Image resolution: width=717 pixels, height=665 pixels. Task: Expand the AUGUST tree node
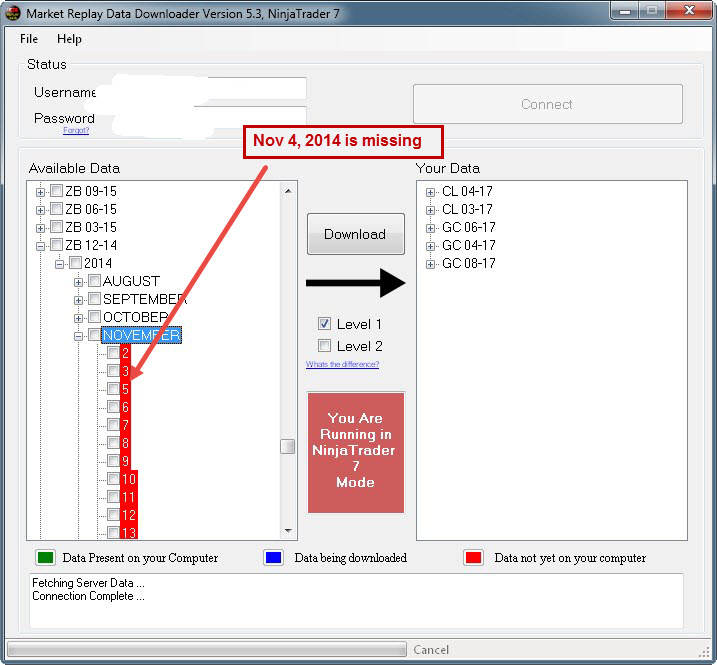[78, 282]
